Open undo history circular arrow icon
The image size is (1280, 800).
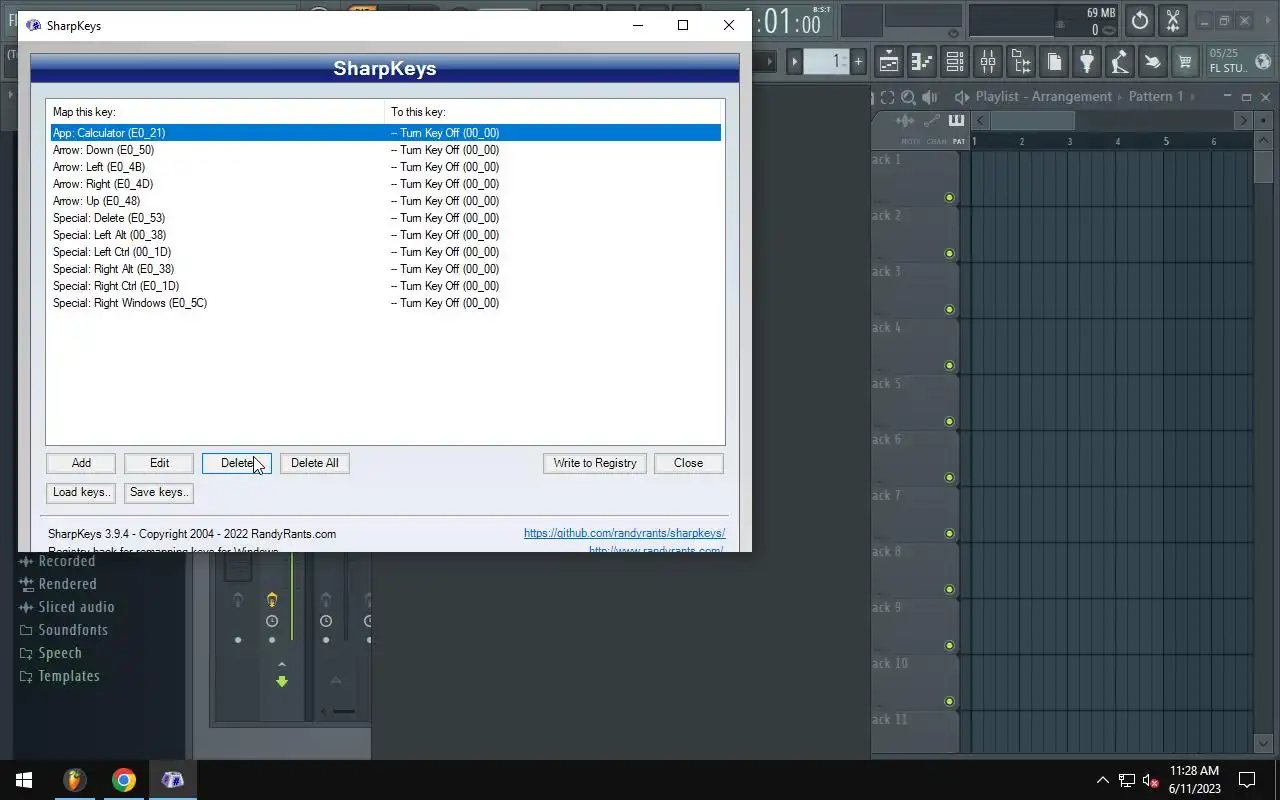[x=1140, y=20]
